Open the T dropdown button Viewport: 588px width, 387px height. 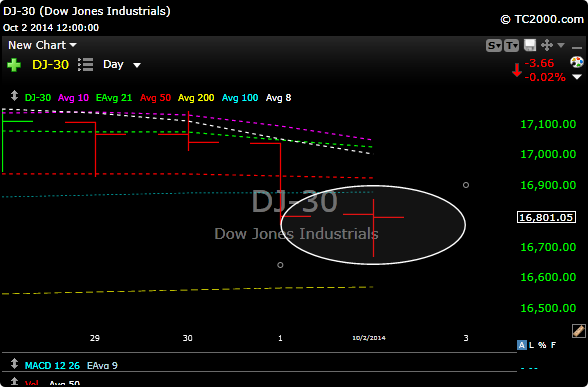click(512, 46)
